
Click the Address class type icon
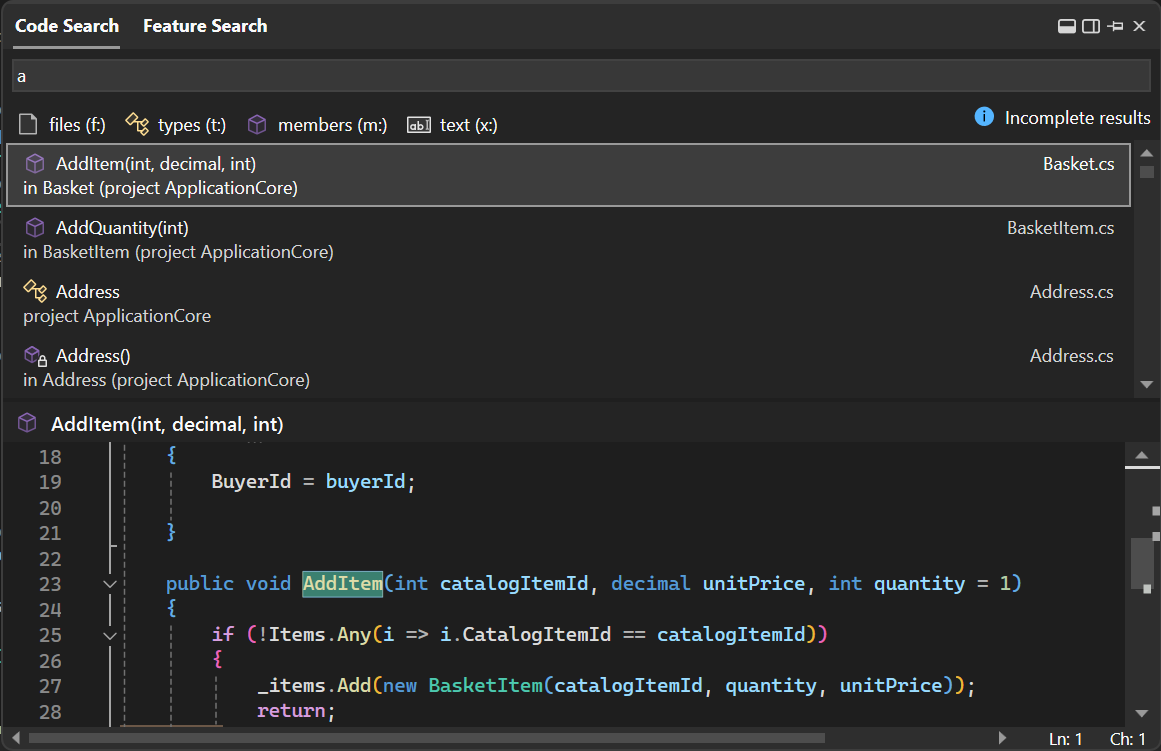click(x=35, y=292)
